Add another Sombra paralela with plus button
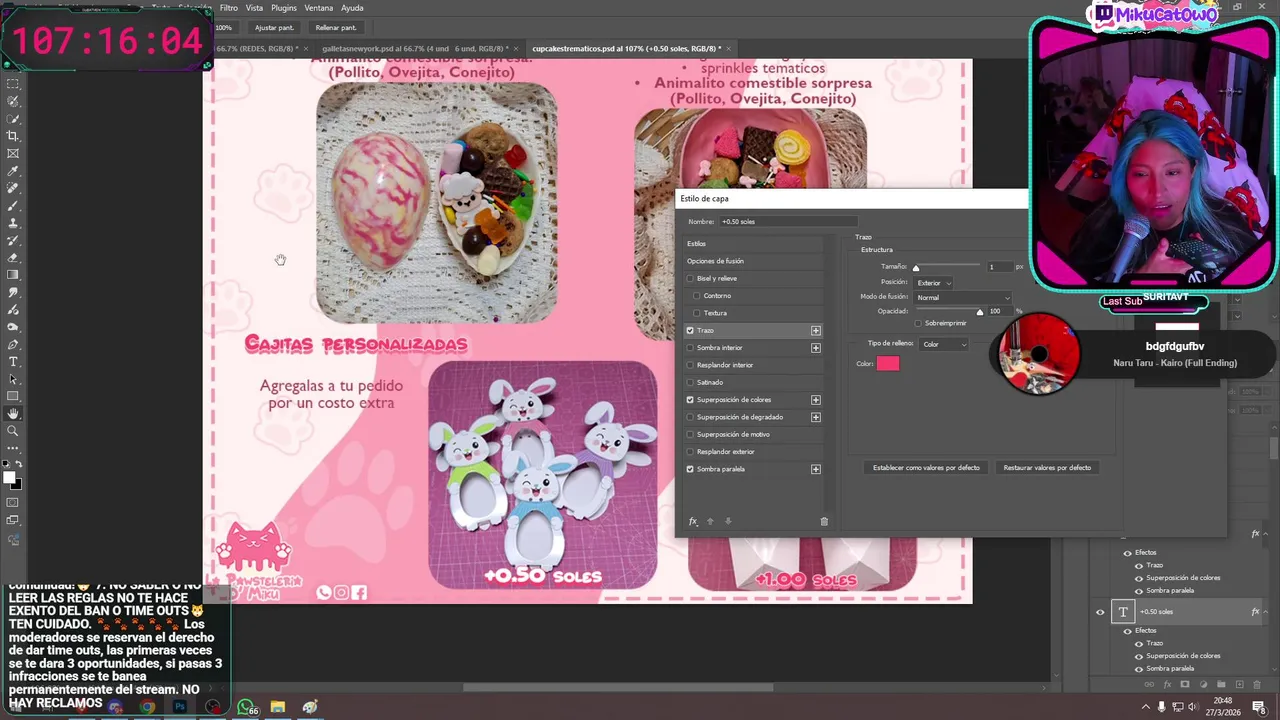1280x720 pixels. pyautogui.click(x=816, y=469)
